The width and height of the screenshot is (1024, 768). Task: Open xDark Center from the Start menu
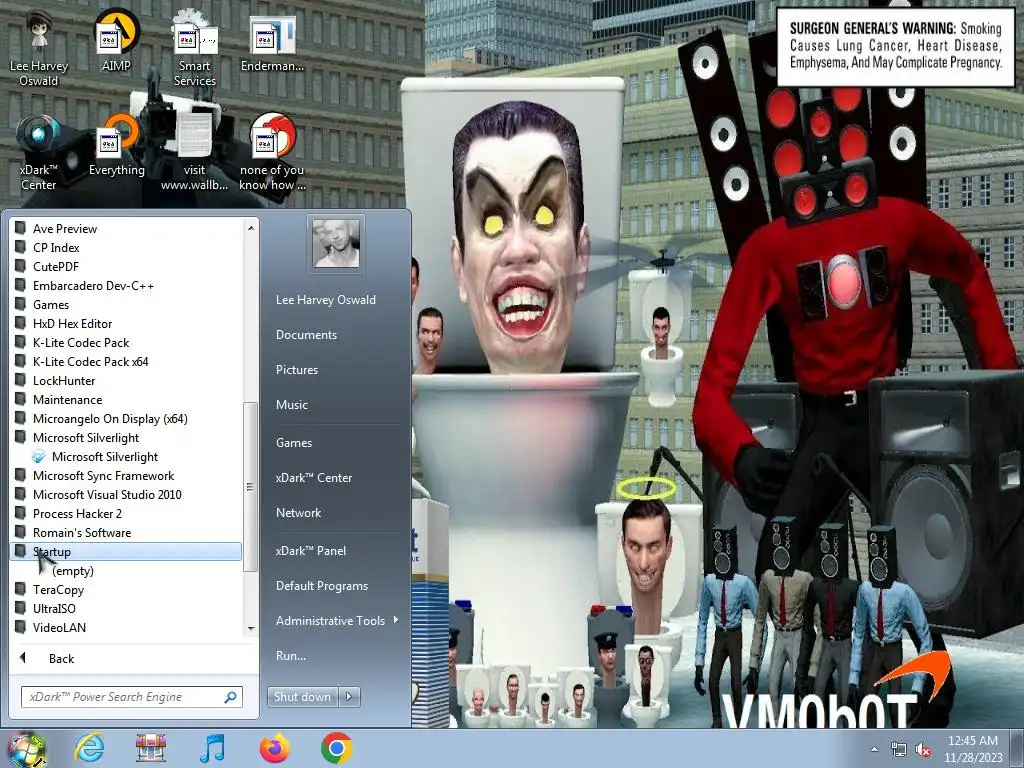(x=313, y=477)
